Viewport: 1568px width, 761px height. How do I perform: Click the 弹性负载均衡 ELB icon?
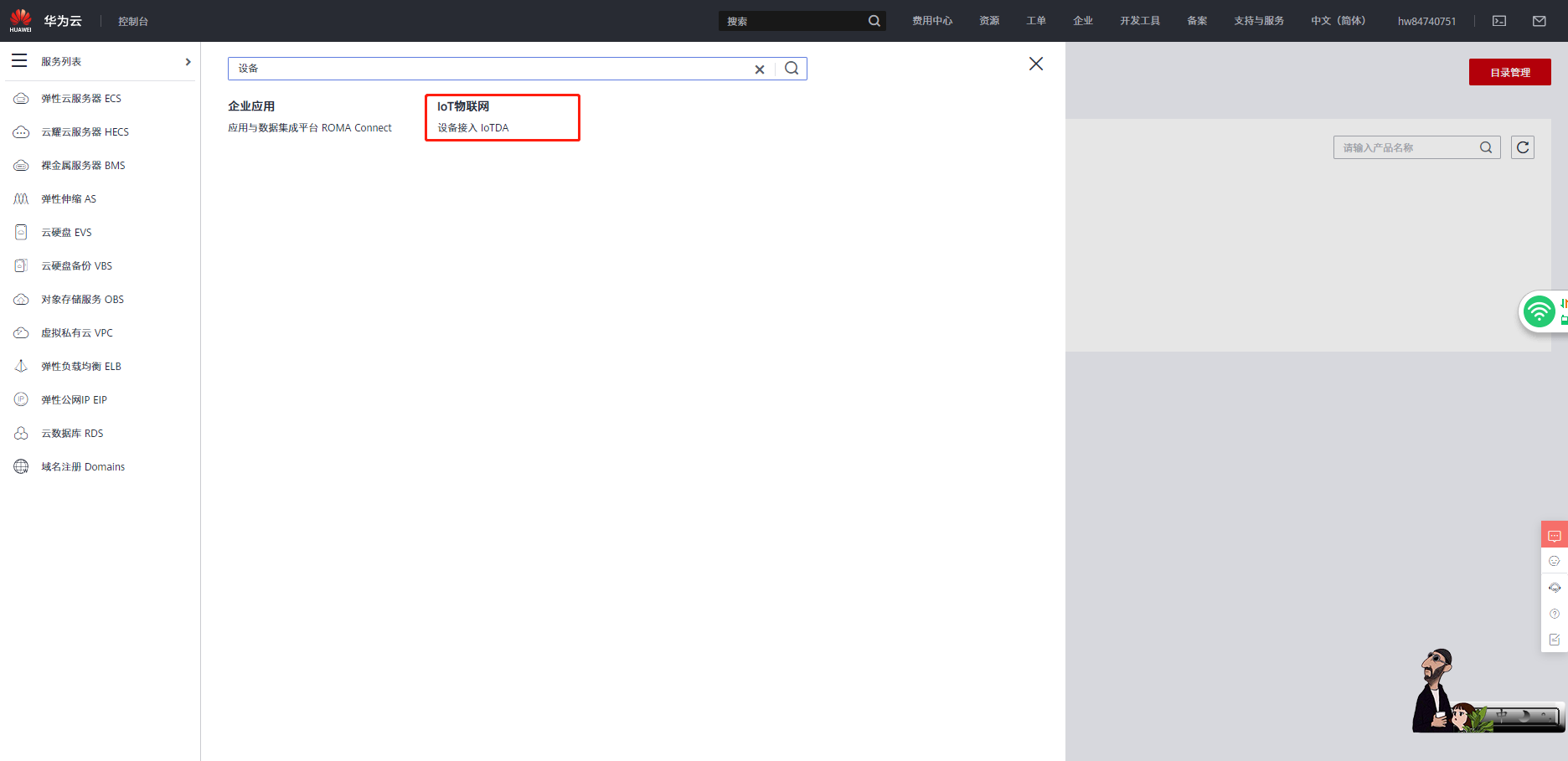[21, 367]
